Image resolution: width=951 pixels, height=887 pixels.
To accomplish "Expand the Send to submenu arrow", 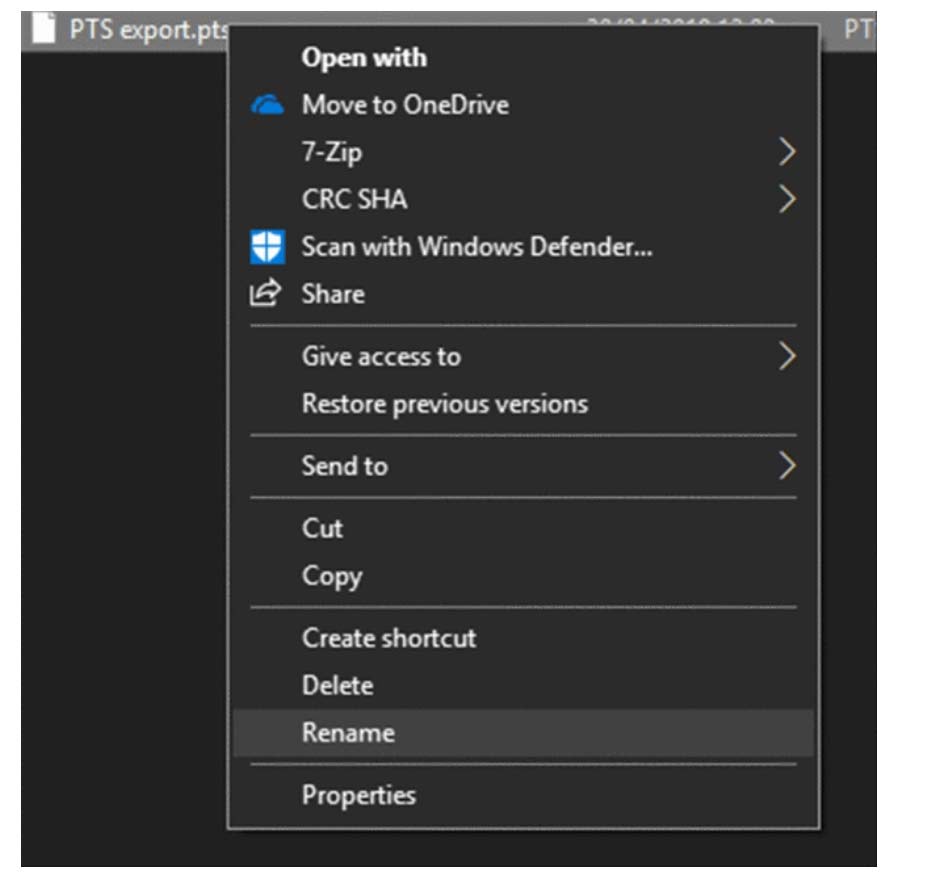I will point(787,466).
